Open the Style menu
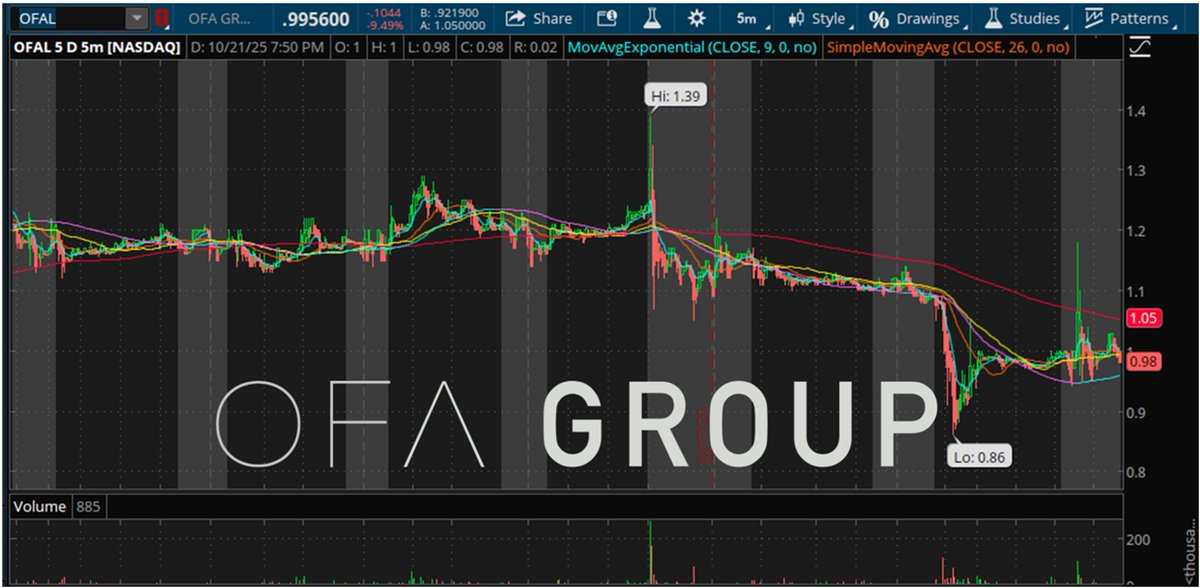The width and height of the screenshot is (1200, 588). tap(821, 18)
